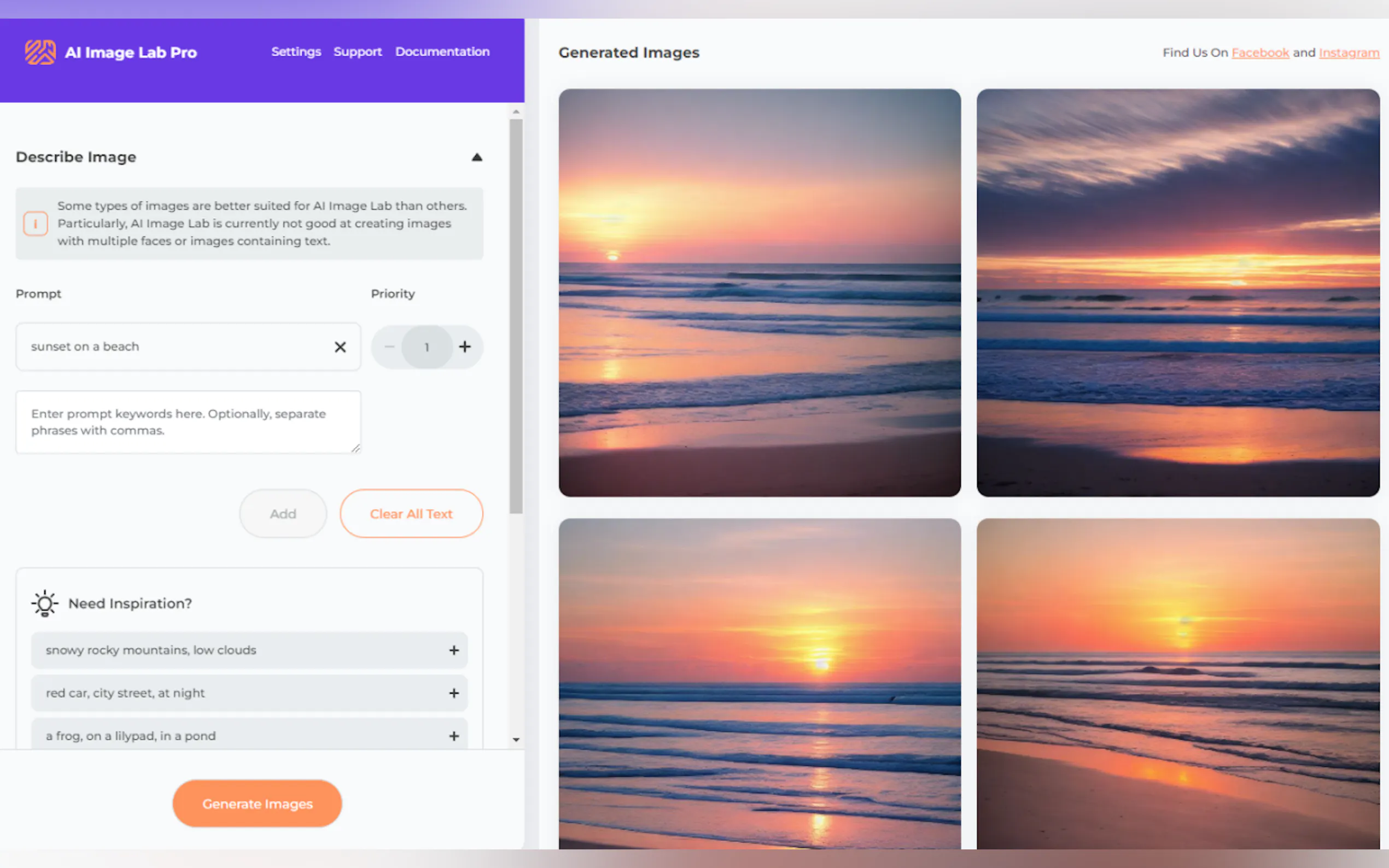Open the Settings menu
Image resolution: width=1389 pixels, height=868 pixels.
point(296,52)
